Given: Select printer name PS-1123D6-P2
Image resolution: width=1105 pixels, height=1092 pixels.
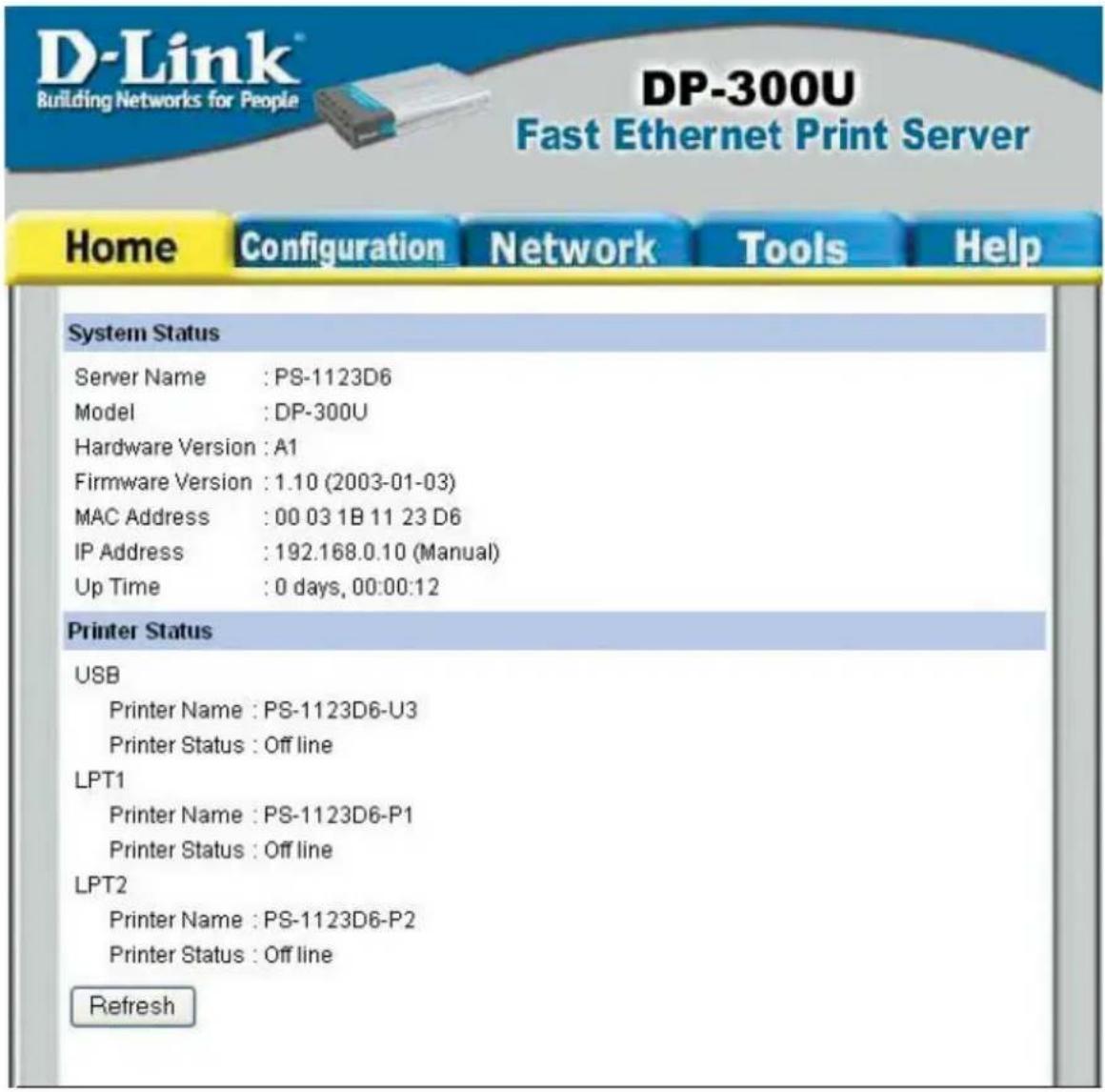Looking at the screenshot, I should pos(339,920).
